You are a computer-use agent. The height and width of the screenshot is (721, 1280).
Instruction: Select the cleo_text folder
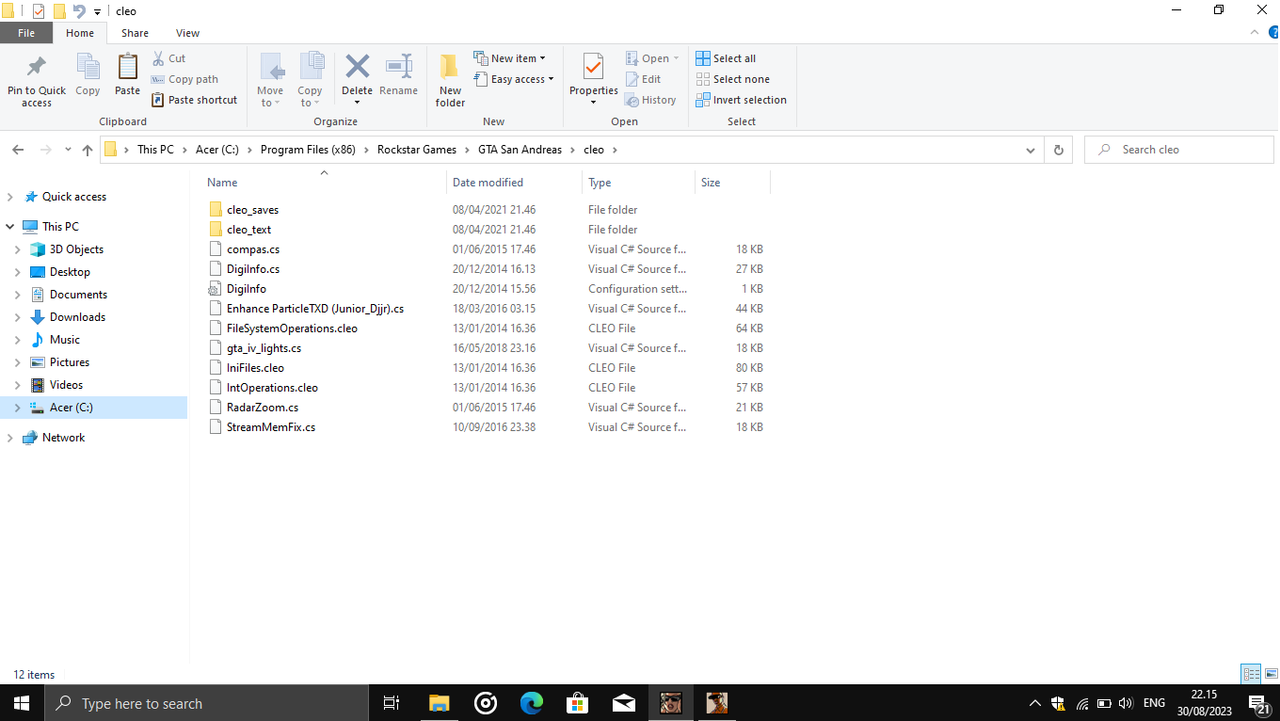click(248, 230)
